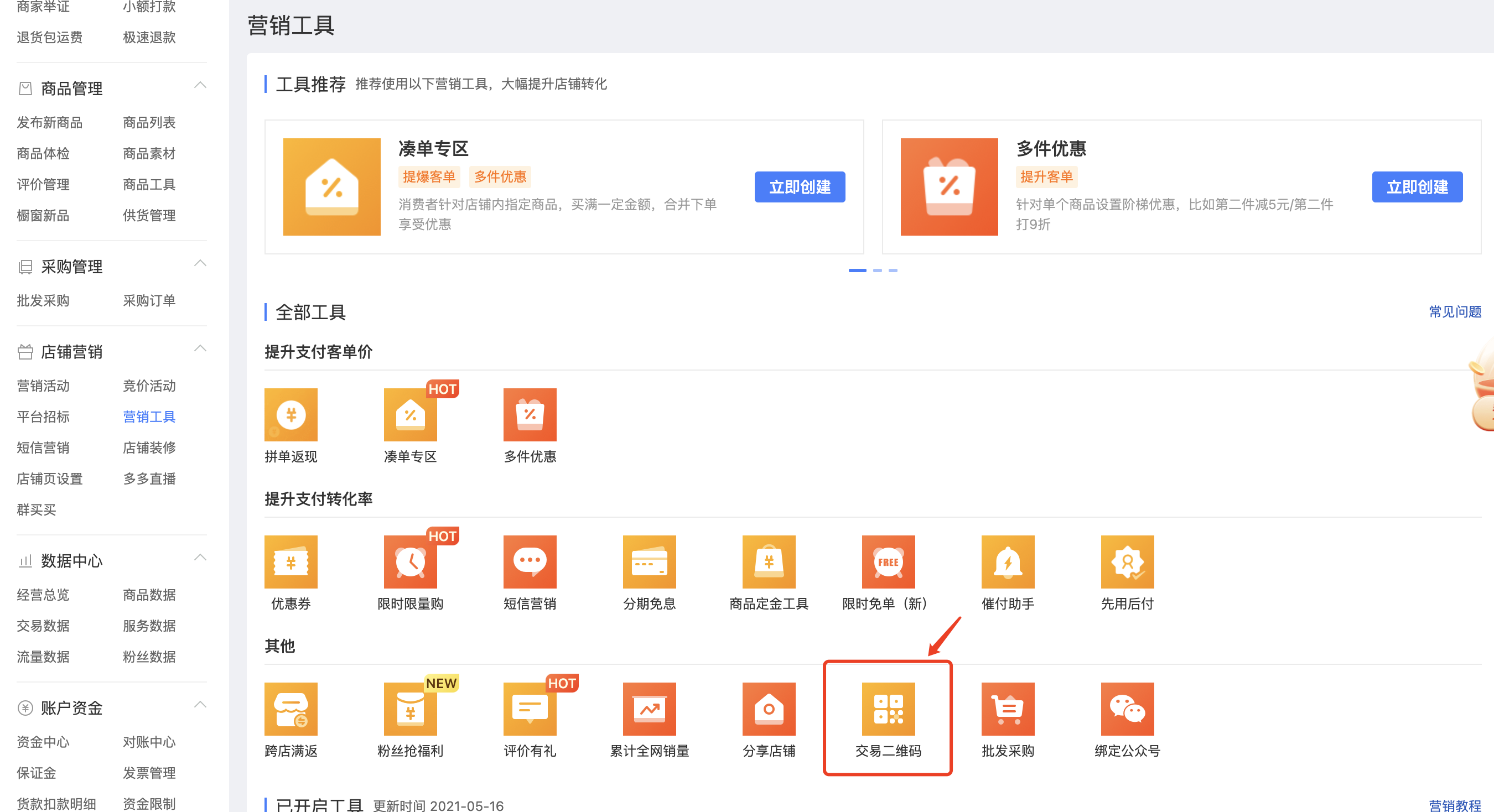The width and height of the screenshot is (1494, 812).
Task: Open 群买买 in sidebar
Action: coord(36,509)
